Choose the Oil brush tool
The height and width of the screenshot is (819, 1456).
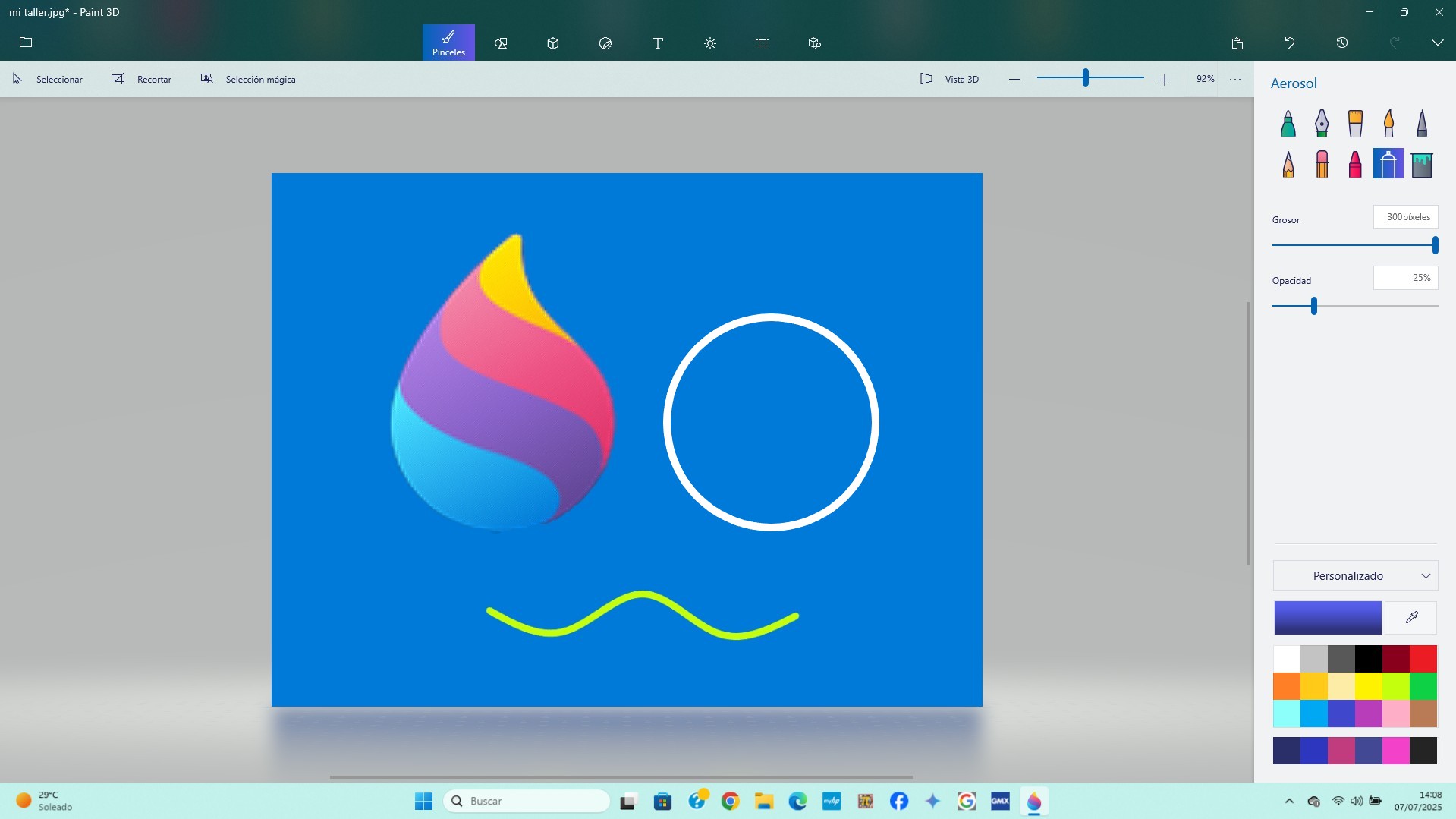1355,124
